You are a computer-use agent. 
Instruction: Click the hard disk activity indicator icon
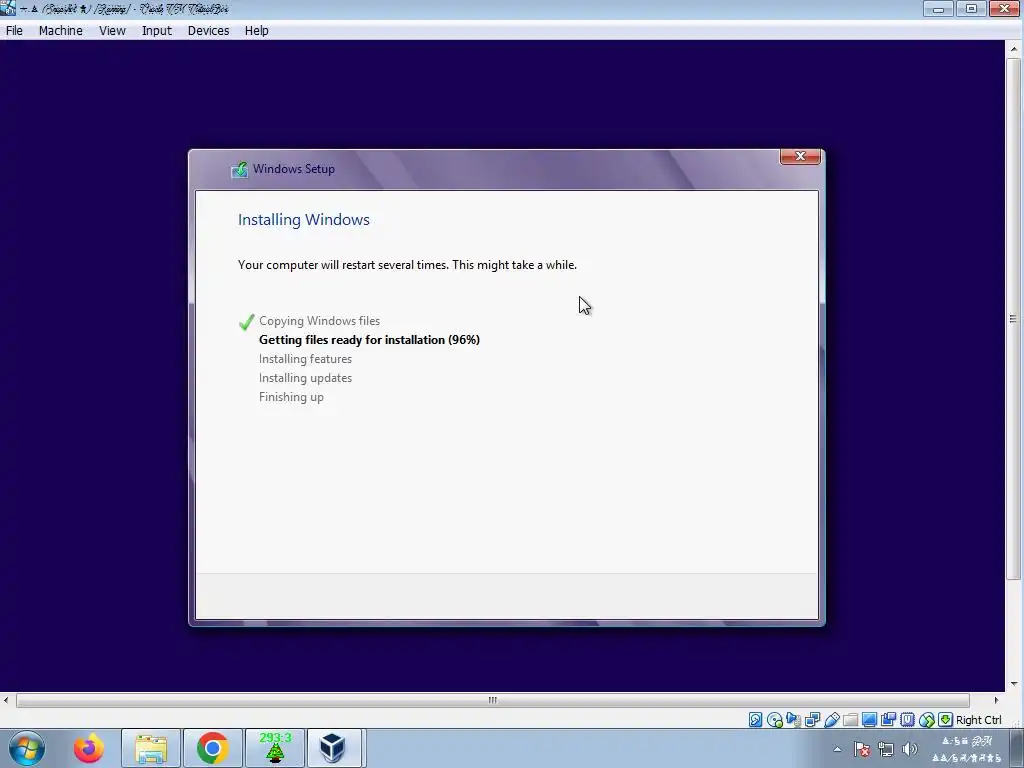point(756,720)
